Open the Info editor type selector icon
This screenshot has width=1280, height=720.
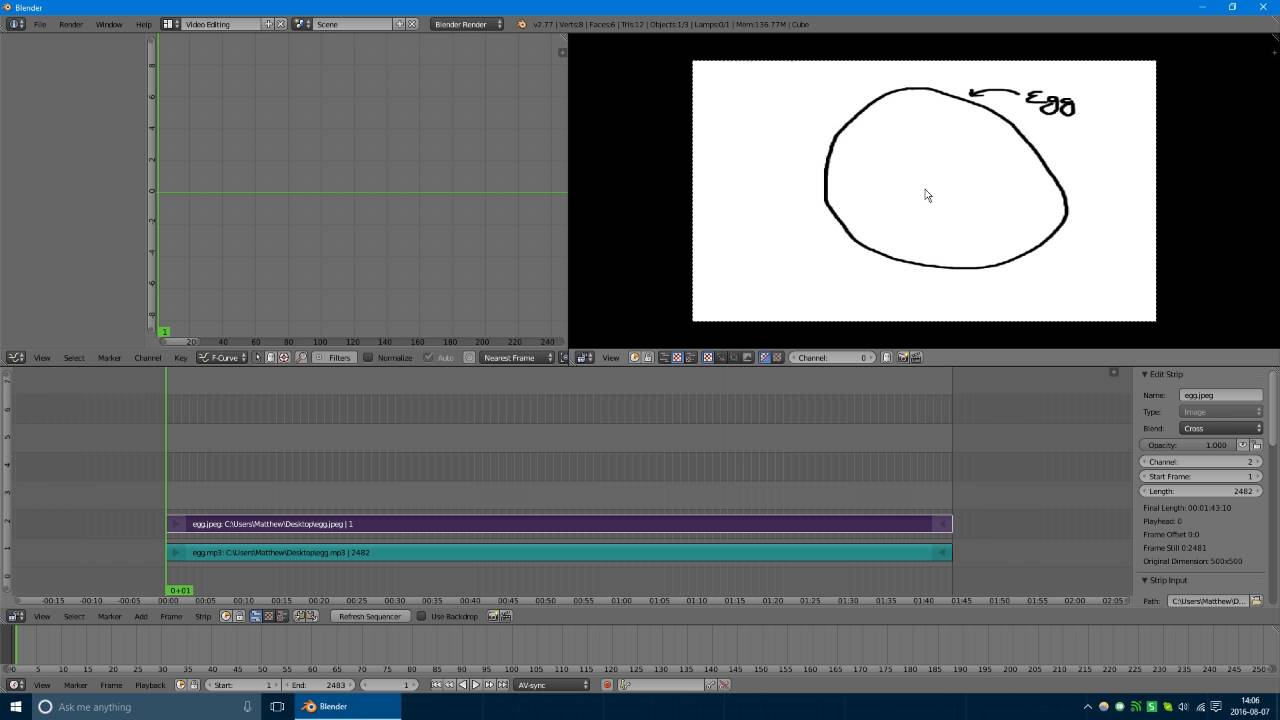(x=16, y=24)
